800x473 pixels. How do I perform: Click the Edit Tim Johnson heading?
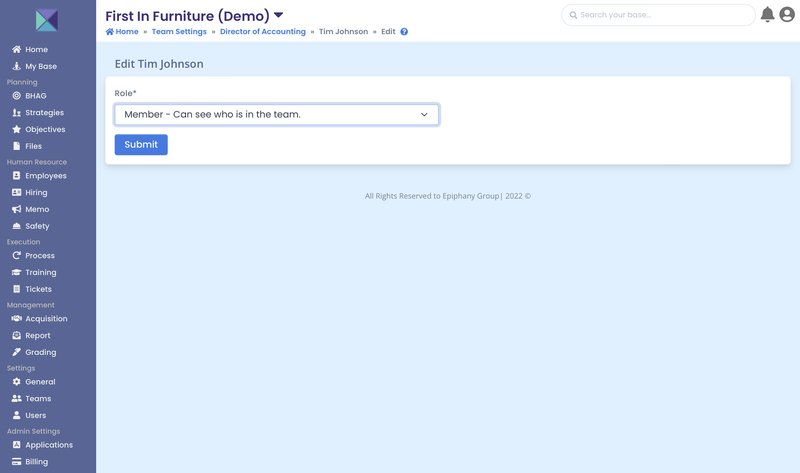159,64
